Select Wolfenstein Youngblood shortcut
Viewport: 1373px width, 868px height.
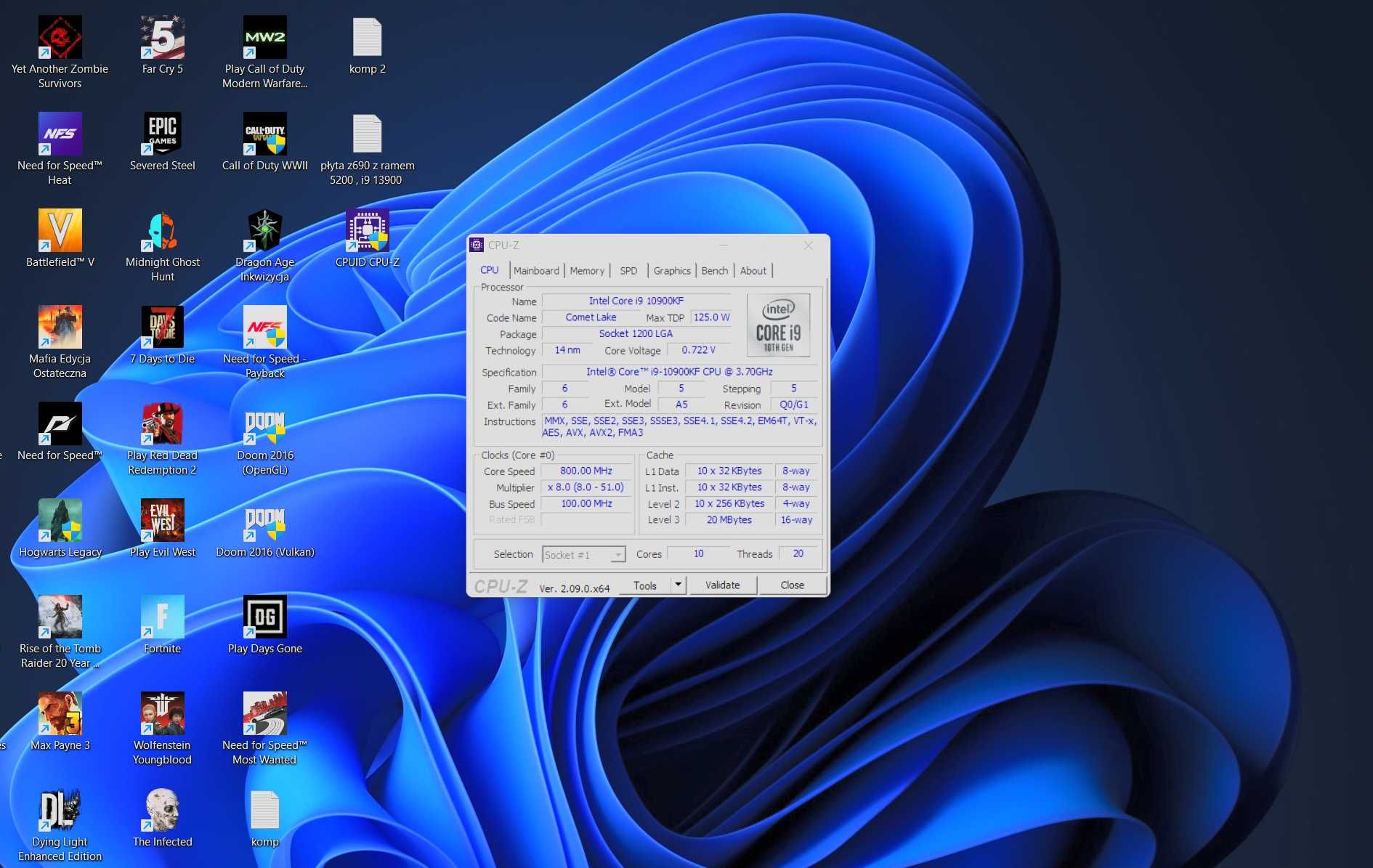[163, 729]
